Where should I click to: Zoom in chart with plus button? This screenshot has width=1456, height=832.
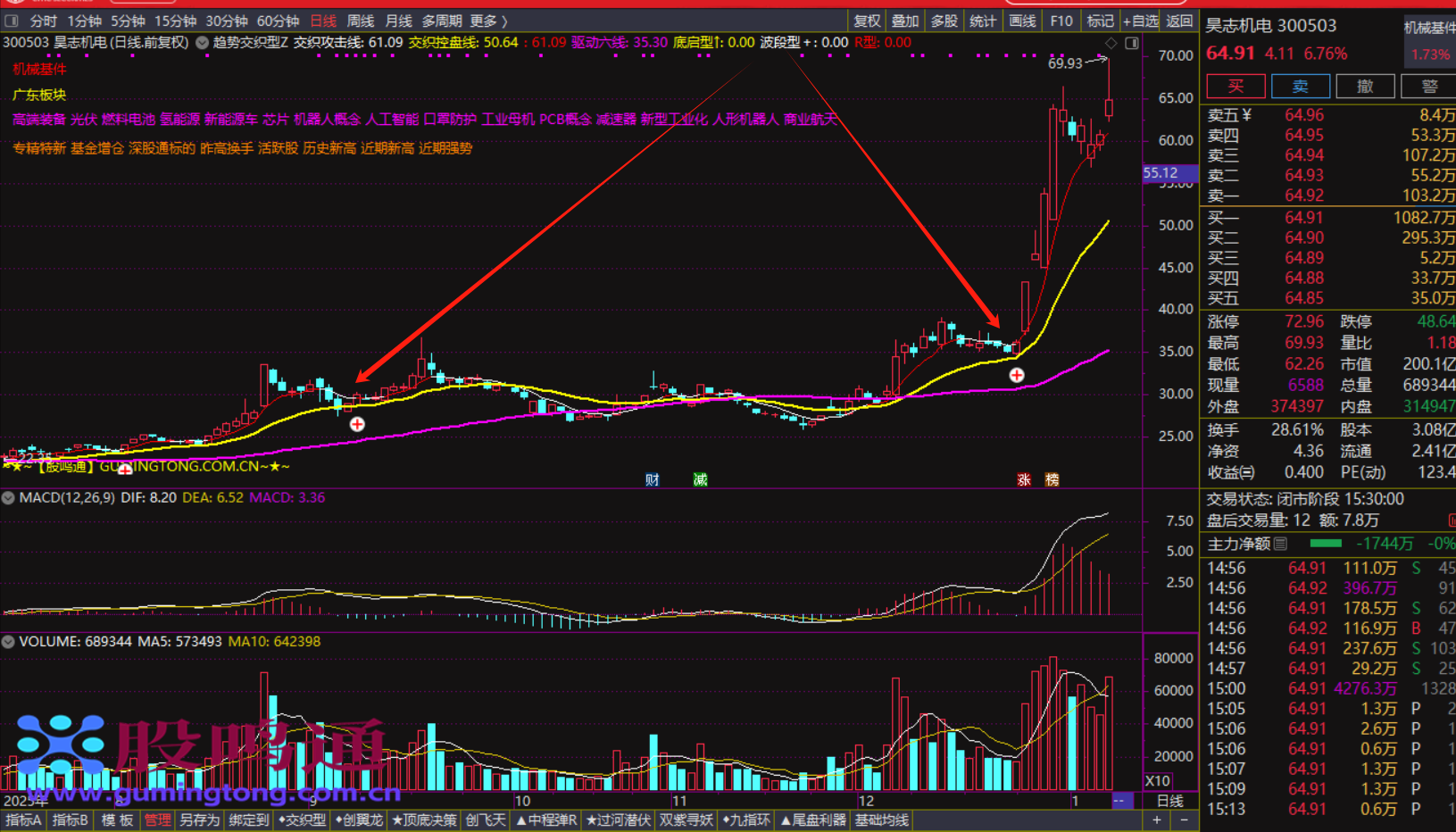[1157, 820]
